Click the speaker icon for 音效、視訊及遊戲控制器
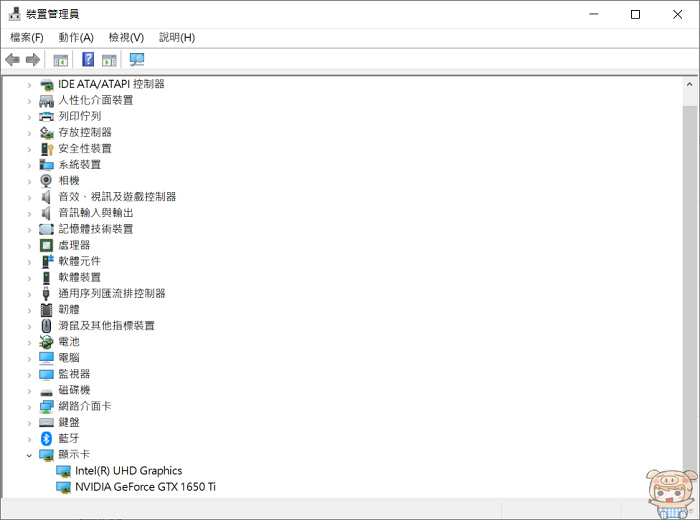700x520 pixels. pyautogui.click(x=46, y=197)
